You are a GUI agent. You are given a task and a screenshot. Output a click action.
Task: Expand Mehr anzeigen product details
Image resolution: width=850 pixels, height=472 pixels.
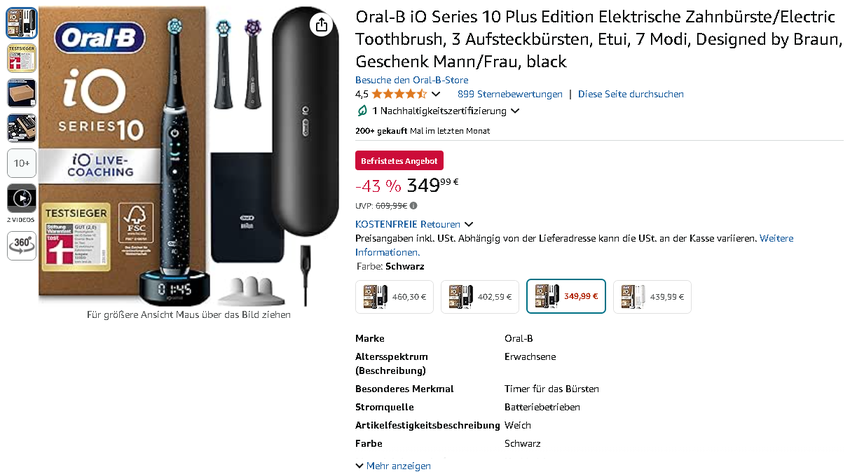393,465
